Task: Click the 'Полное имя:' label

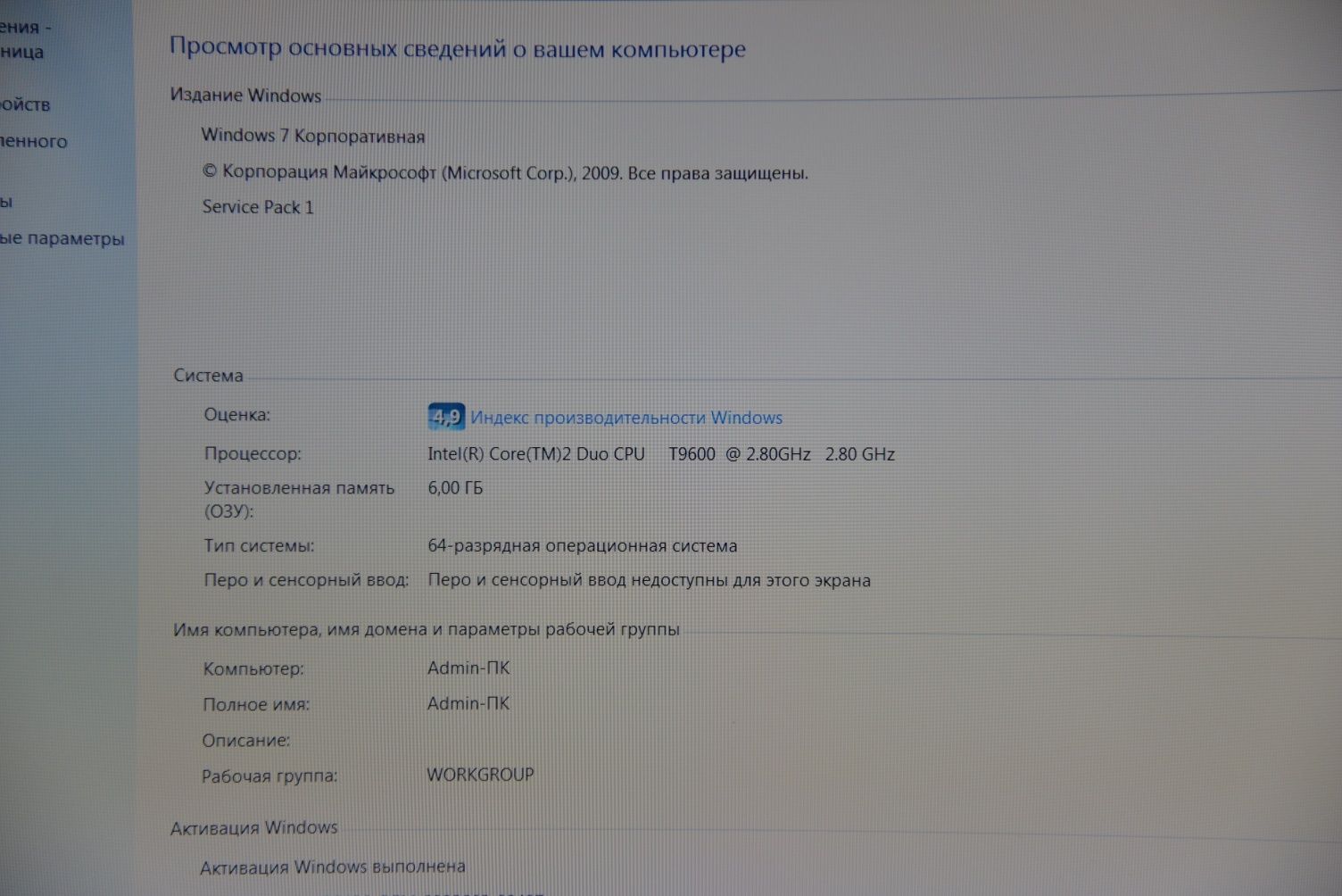Action: tap(256, 704)
